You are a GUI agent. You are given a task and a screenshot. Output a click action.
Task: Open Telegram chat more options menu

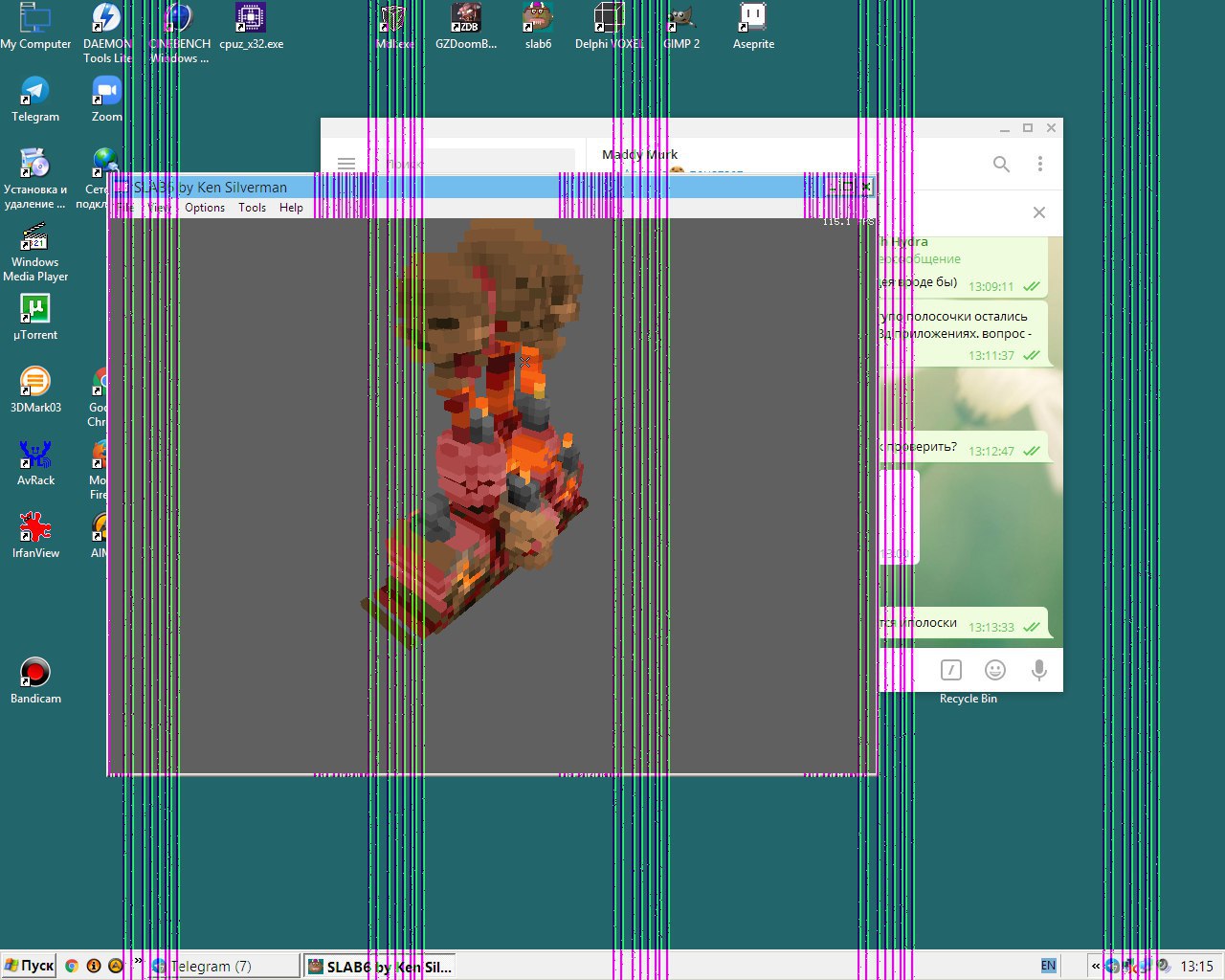pyautogui.click(x=1040, y=164)
